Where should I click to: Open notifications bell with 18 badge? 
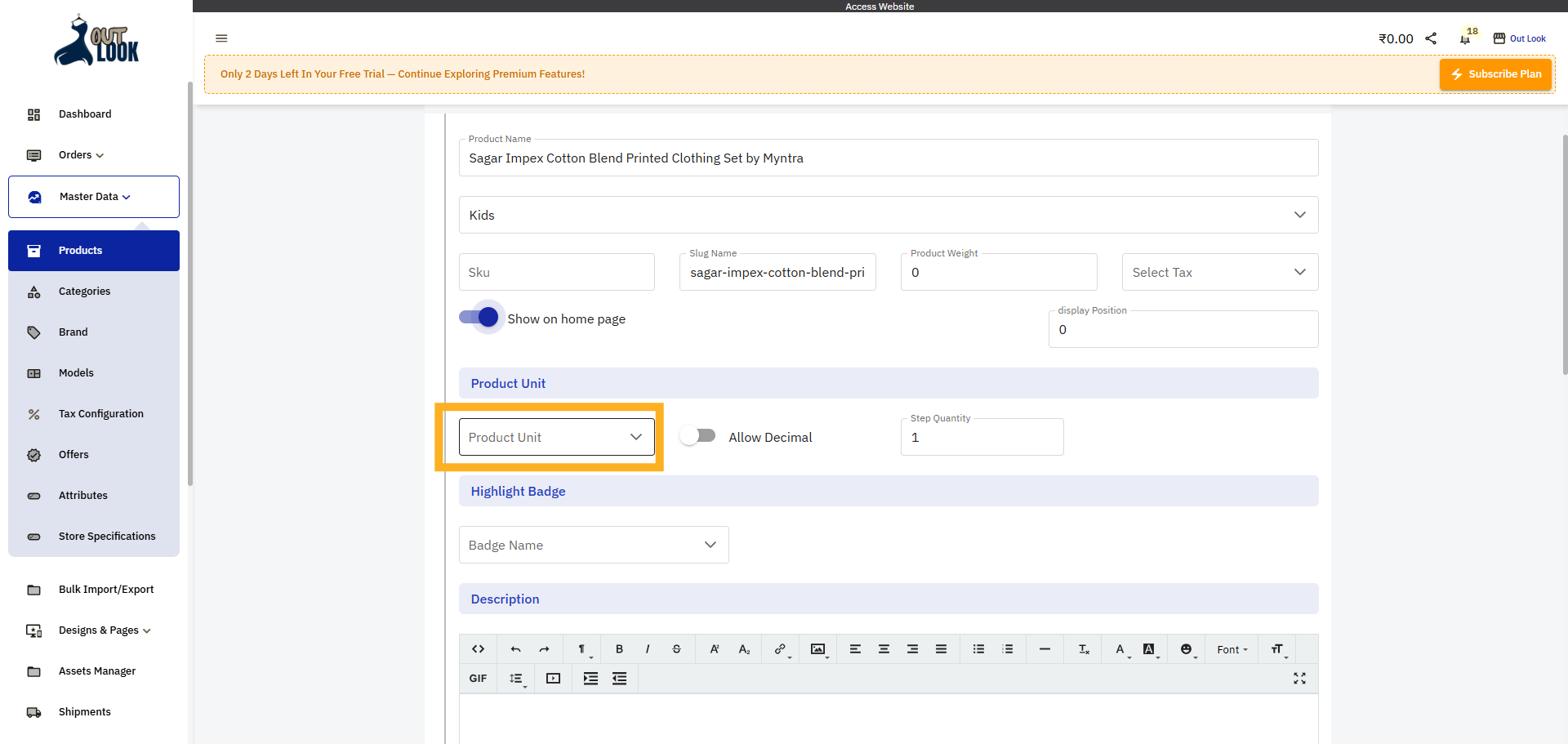[1465, 38]
